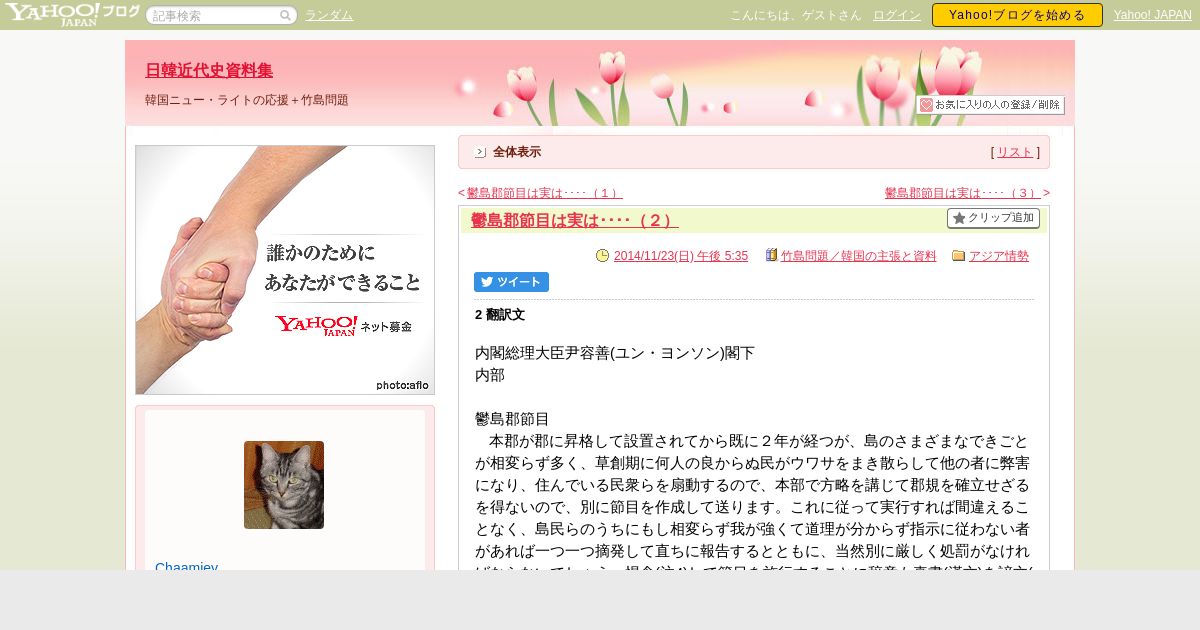Image resolution: width=1200 pixels, height=630 pixels.
Task: Open the 日韓近代史資料集 blog title
Action: (x=209, y=70)
